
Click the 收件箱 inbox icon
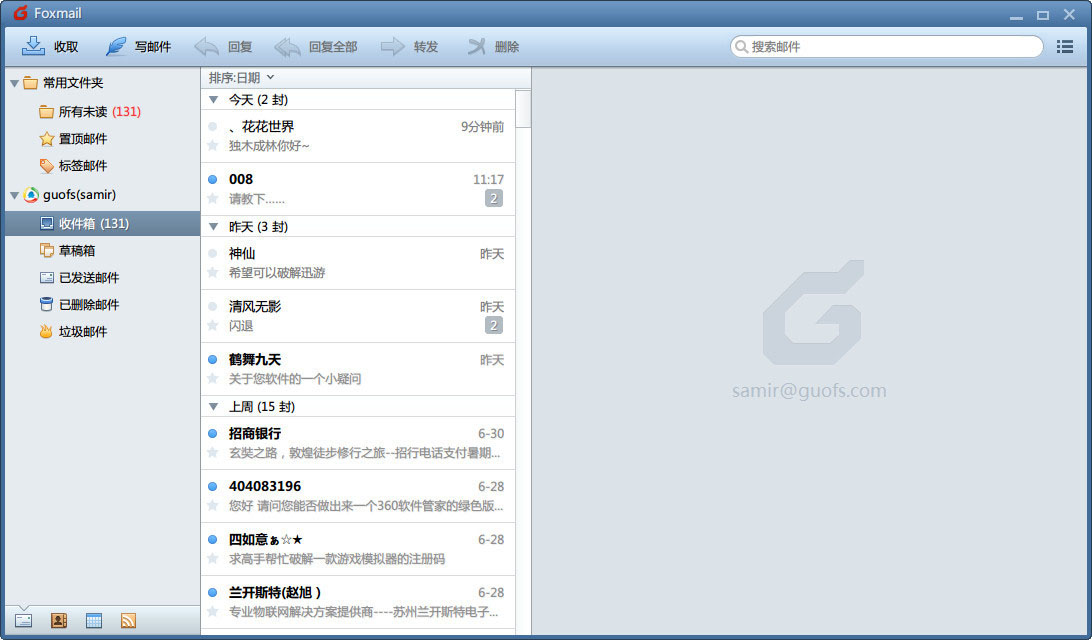pyautogui.click(x=47, y=224)
